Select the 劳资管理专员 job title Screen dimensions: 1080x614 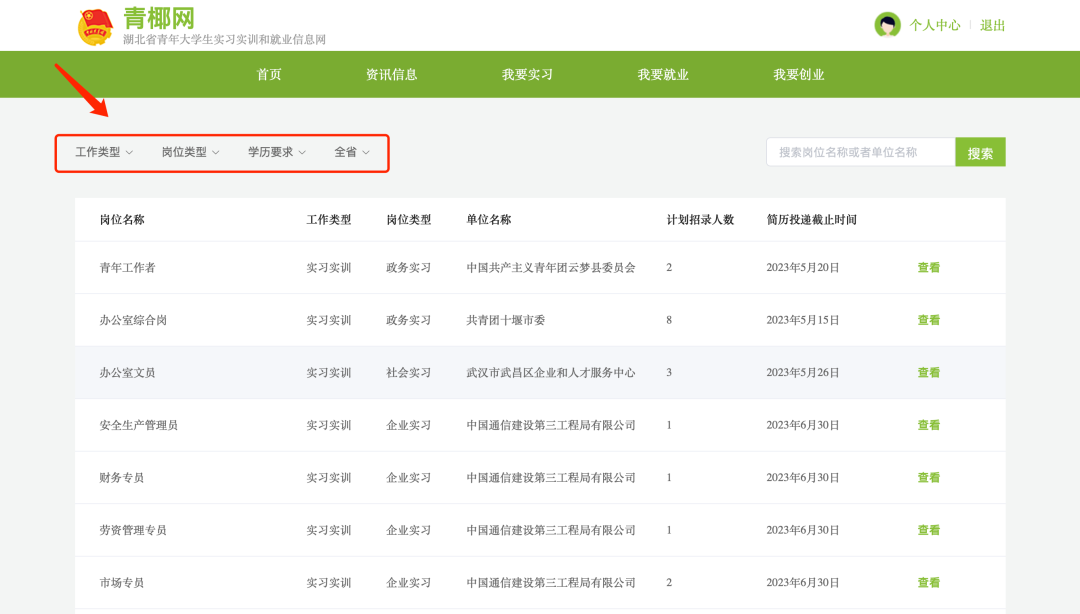(x=133, y=530)
